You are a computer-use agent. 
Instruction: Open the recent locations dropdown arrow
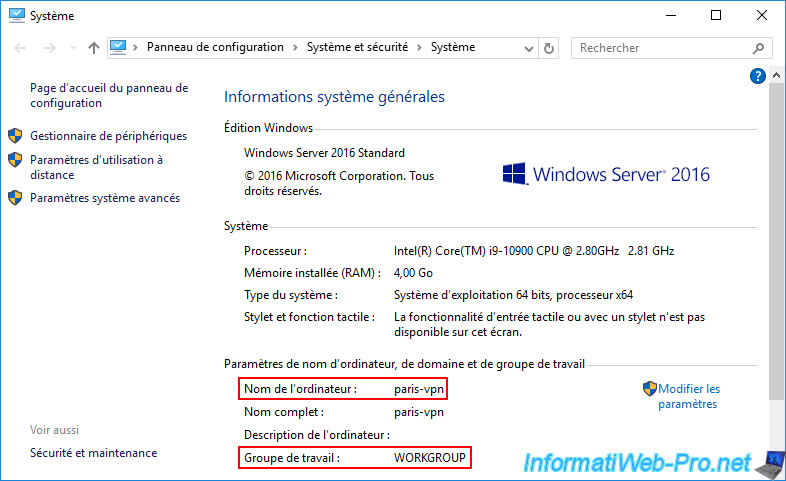[69, 48]
